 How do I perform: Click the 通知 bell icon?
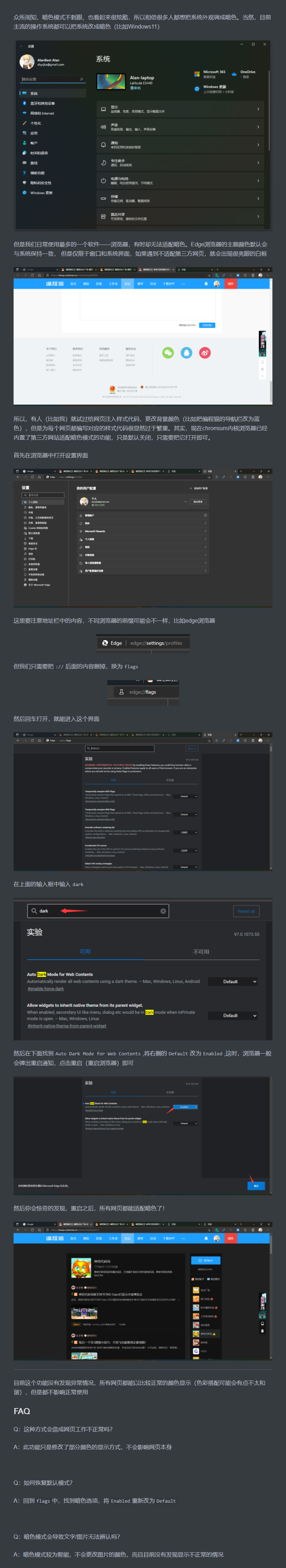coord(103,145)
